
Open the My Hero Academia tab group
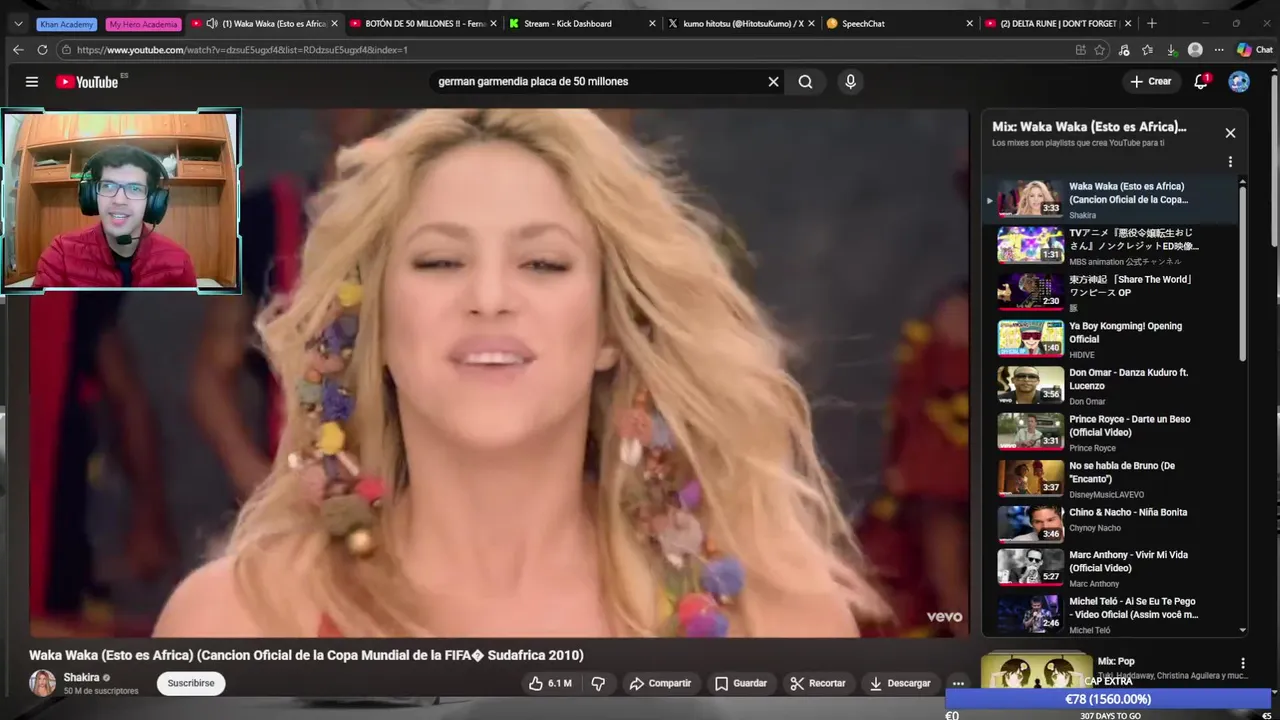pos(143,23)
